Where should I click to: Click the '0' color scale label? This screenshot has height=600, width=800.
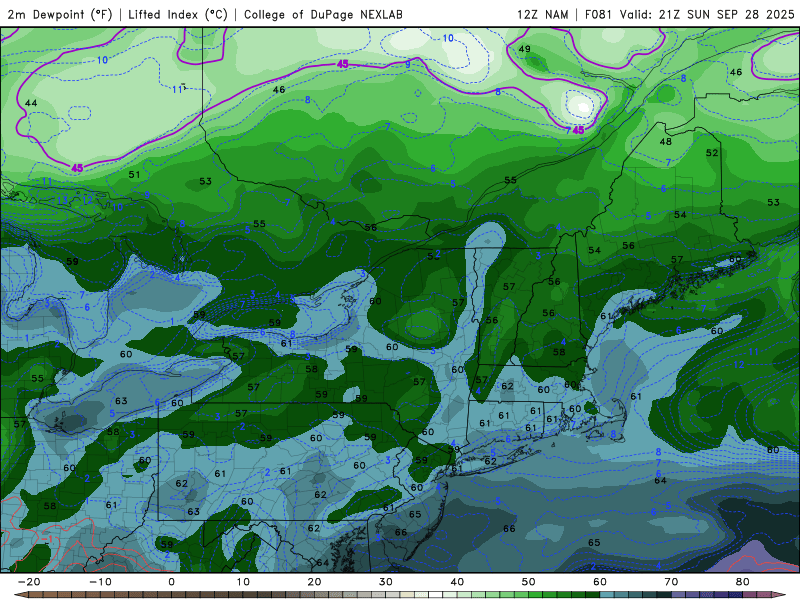click(171, 582)
